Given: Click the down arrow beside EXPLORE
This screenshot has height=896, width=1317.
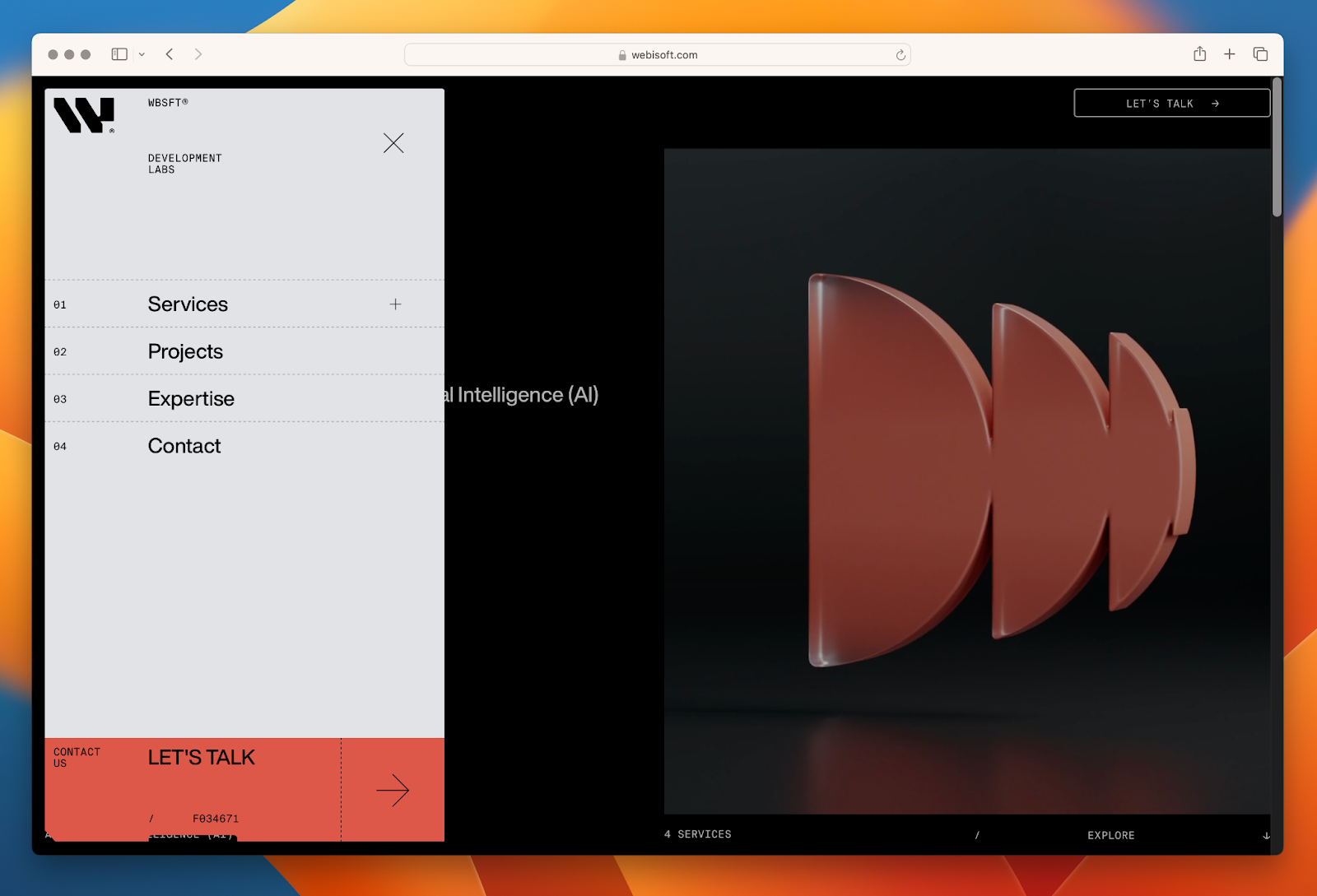Looking at the screenshot, I should coord(1266,835).
